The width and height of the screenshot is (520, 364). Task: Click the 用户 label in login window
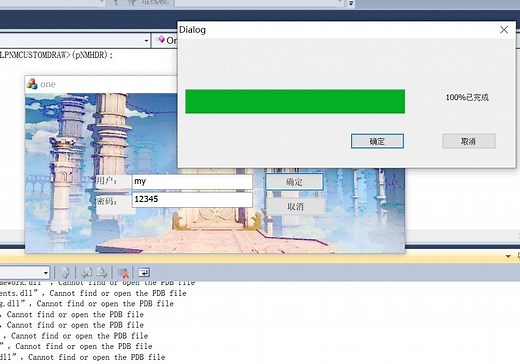pos(107,181)
